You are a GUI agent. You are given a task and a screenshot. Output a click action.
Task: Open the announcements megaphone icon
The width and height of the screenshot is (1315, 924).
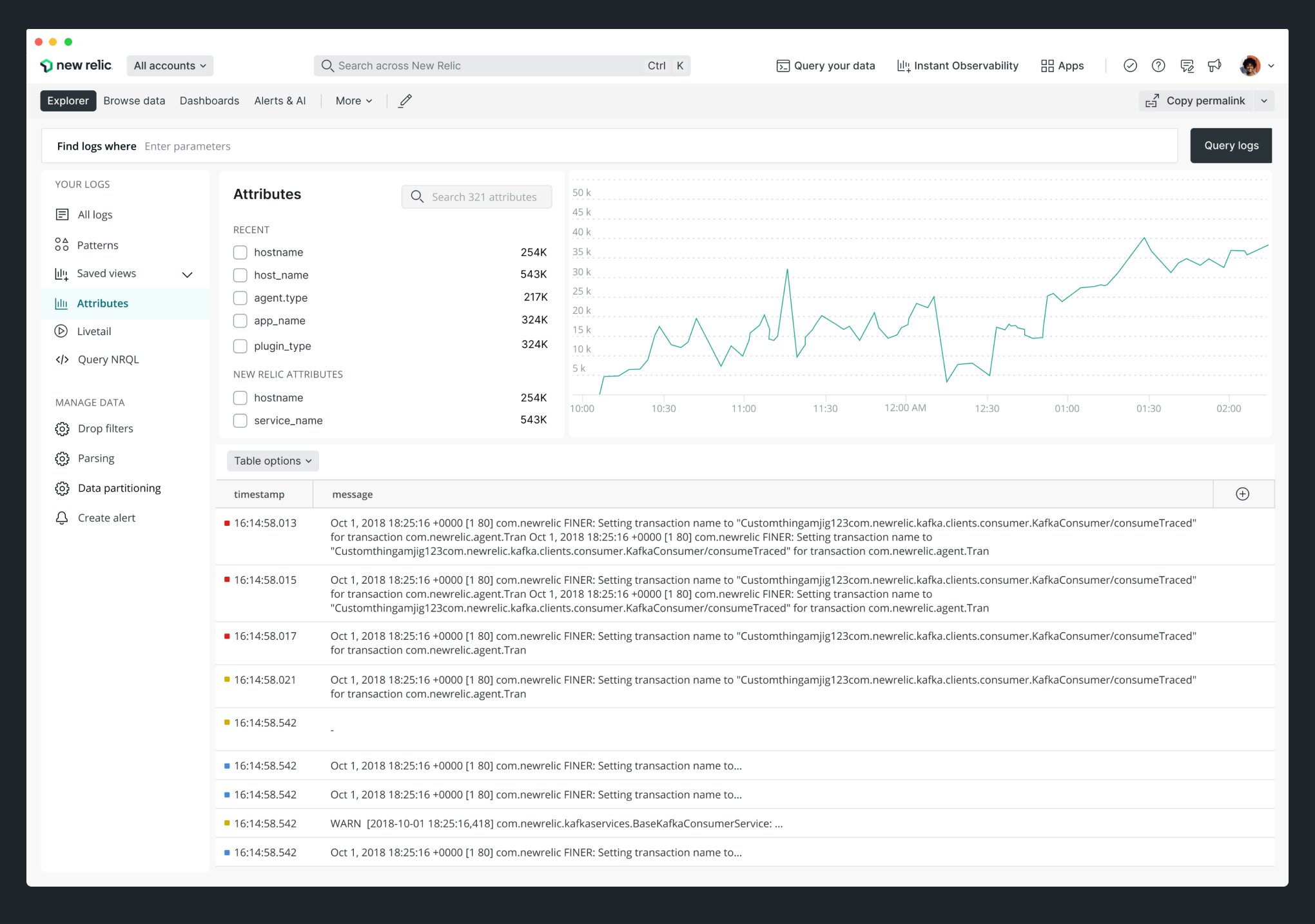click(x=1214, y=66)
